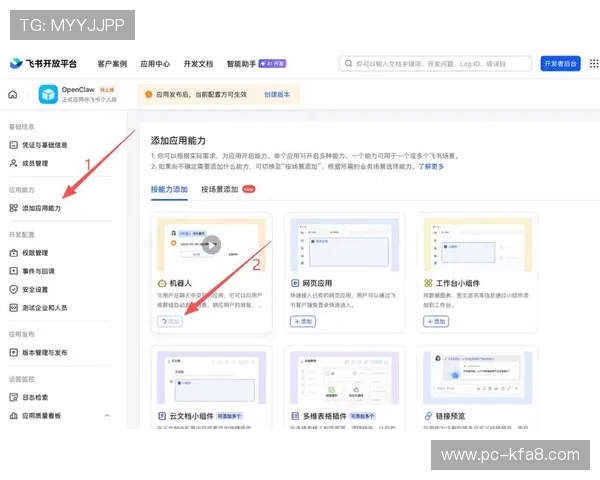Collapse the 应用质量看板 section chevron
Screen dimensions: 600x480
[x=107, y=416]
